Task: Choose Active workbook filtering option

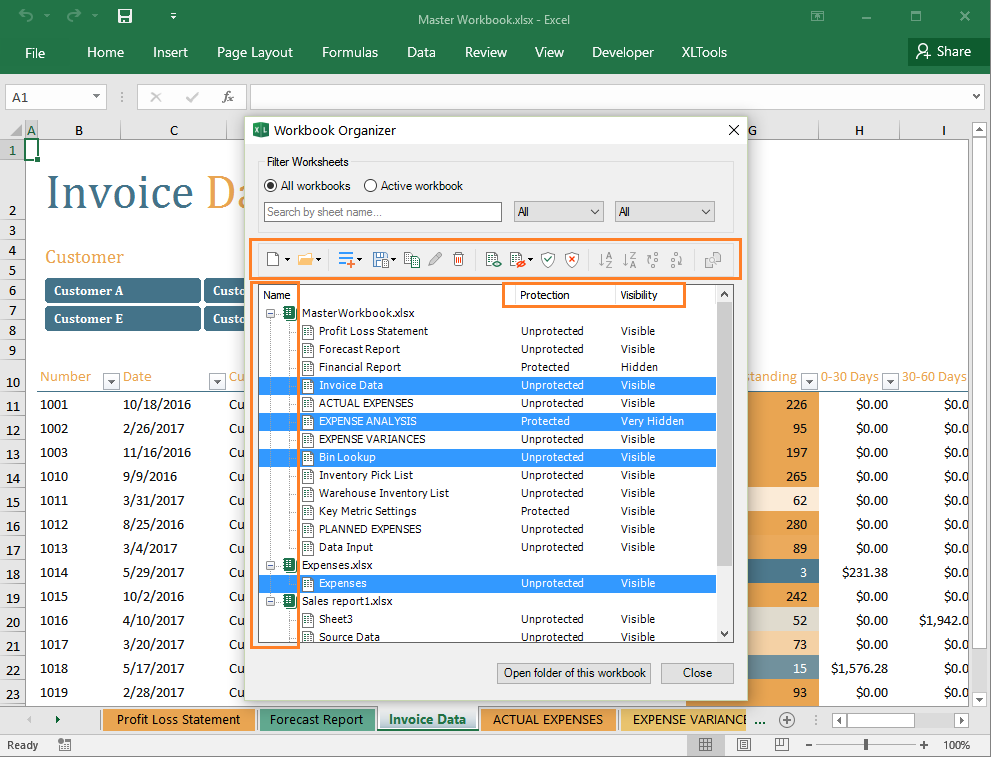Action: click(370, 185)
